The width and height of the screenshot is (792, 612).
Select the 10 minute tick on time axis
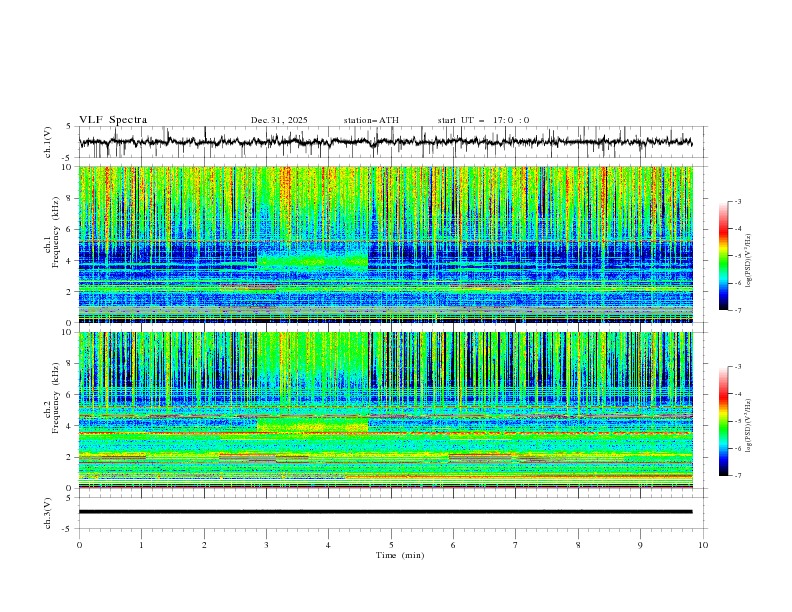coord(703,545)
